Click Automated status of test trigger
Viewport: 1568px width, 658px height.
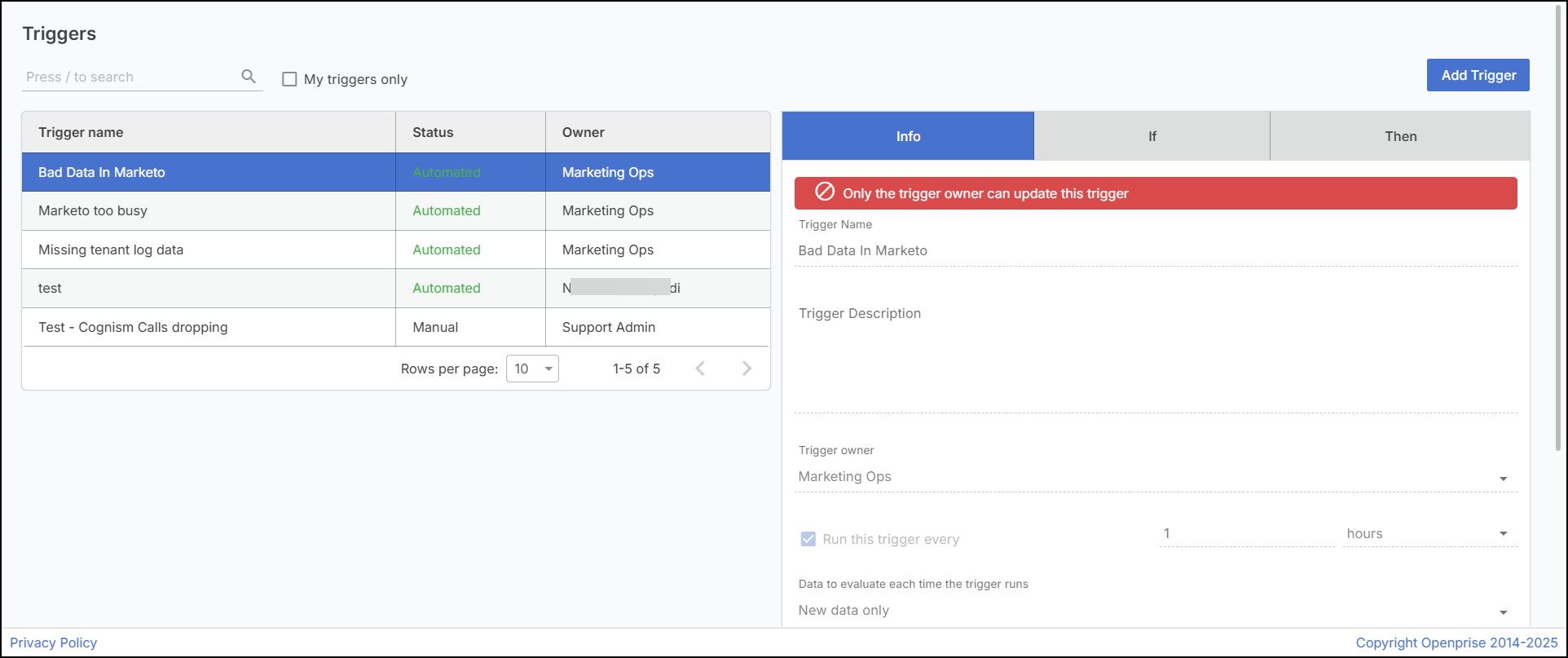tap(447, 288)
